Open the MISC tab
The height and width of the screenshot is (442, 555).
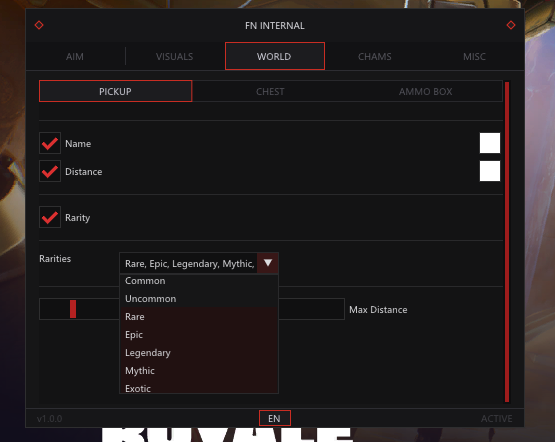pyautogui.click(x=474, y=57)
